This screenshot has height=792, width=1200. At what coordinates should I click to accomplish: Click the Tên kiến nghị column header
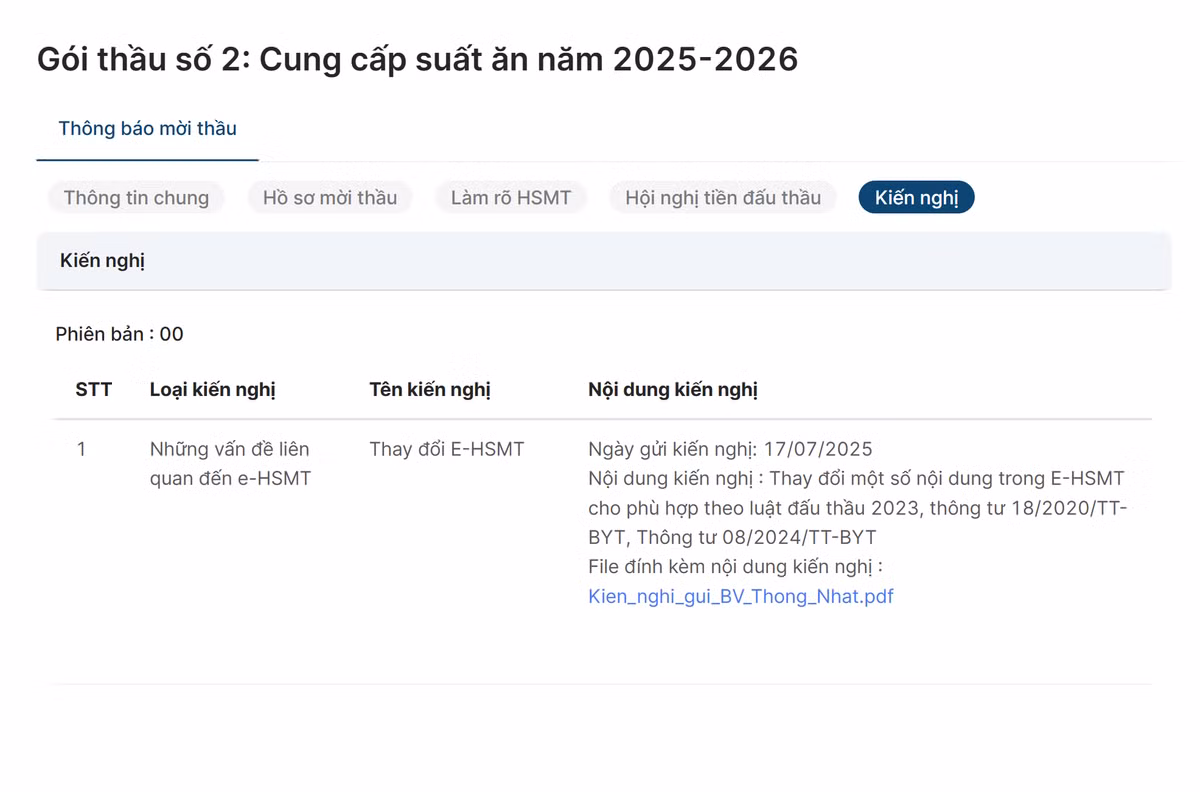(x=430, y=390)
